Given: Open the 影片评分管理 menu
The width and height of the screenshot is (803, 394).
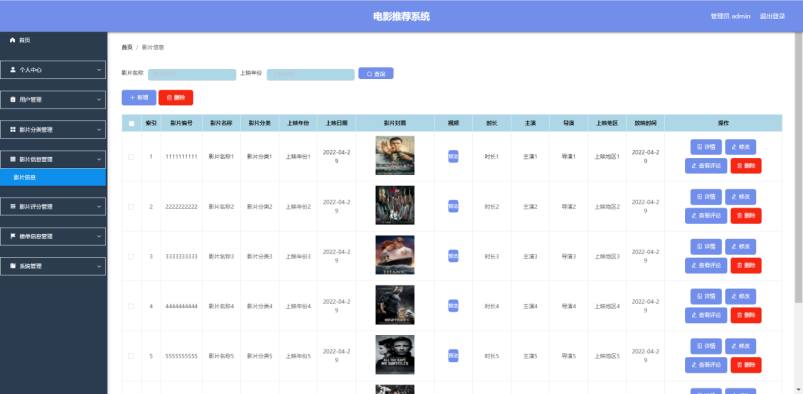Looking at the screenshot, I should [53, 206].
